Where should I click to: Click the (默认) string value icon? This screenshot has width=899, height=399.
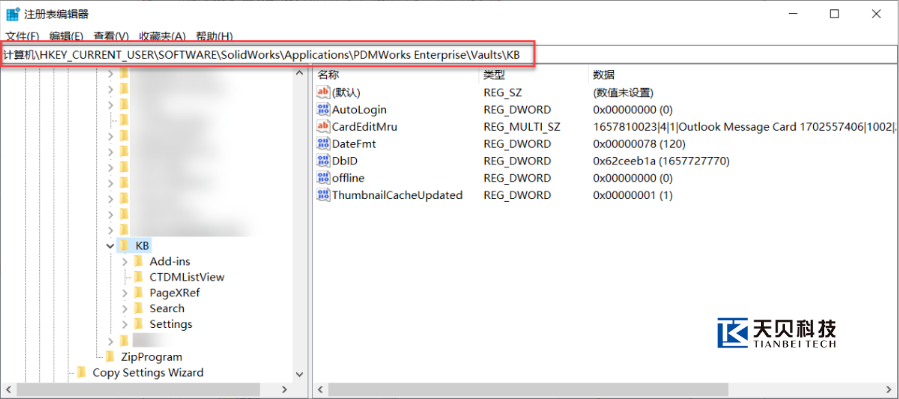click(x=323, y=92)
